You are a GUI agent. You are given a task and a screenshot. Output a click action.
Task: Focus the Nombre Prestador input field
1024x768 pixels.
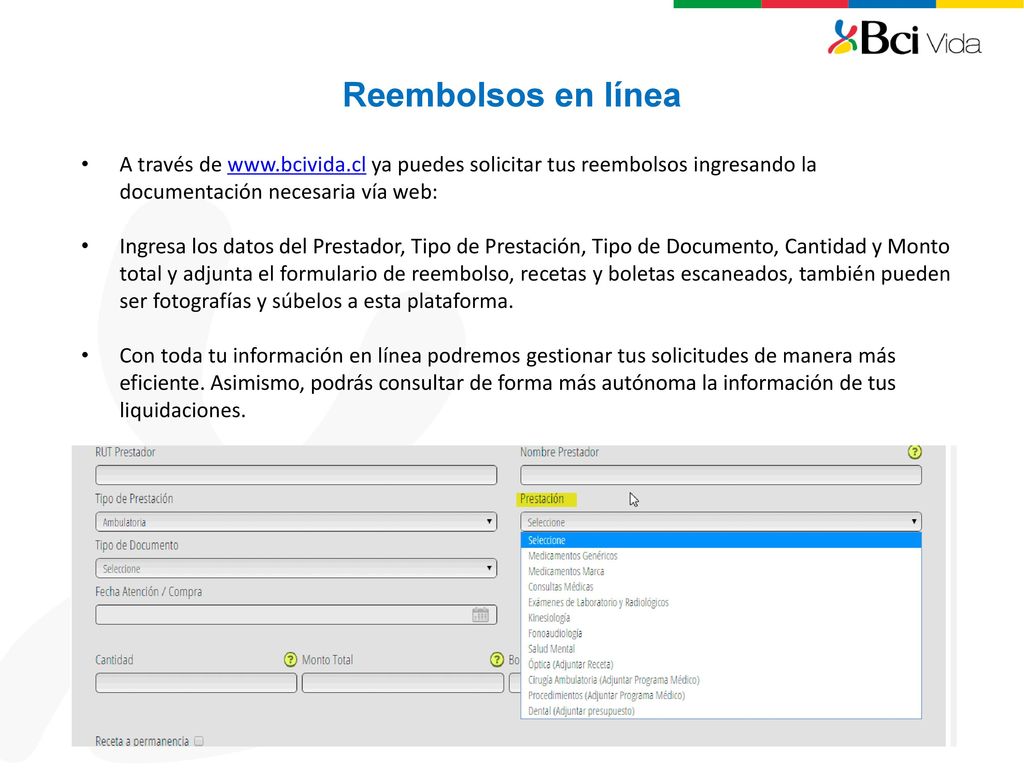pos(721,475)
